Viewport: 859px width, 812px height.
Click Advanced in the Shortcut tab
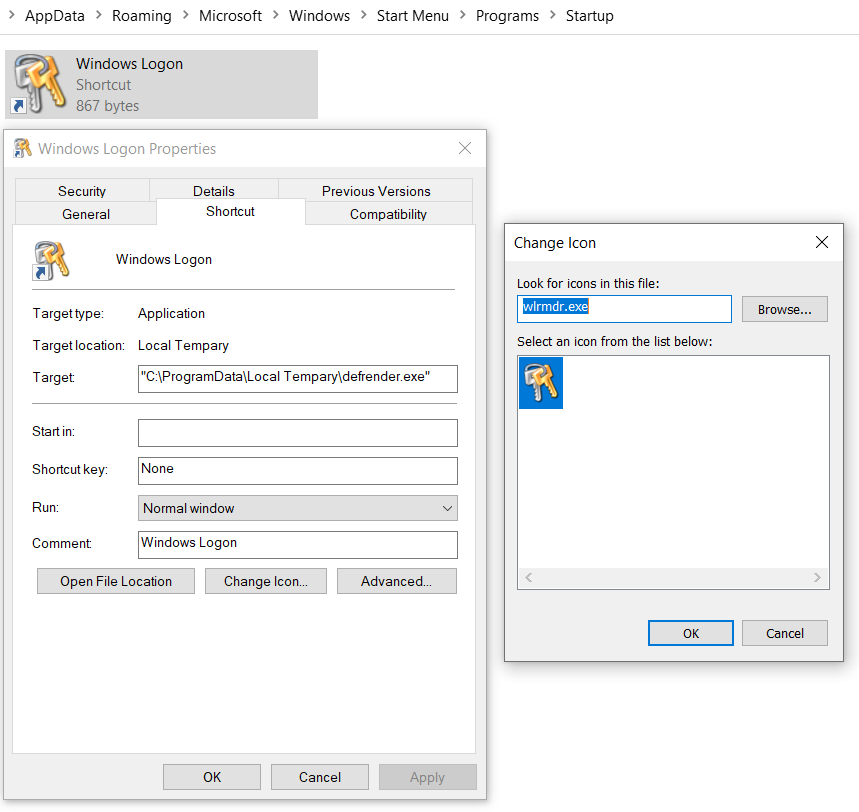tap(396, 581)
